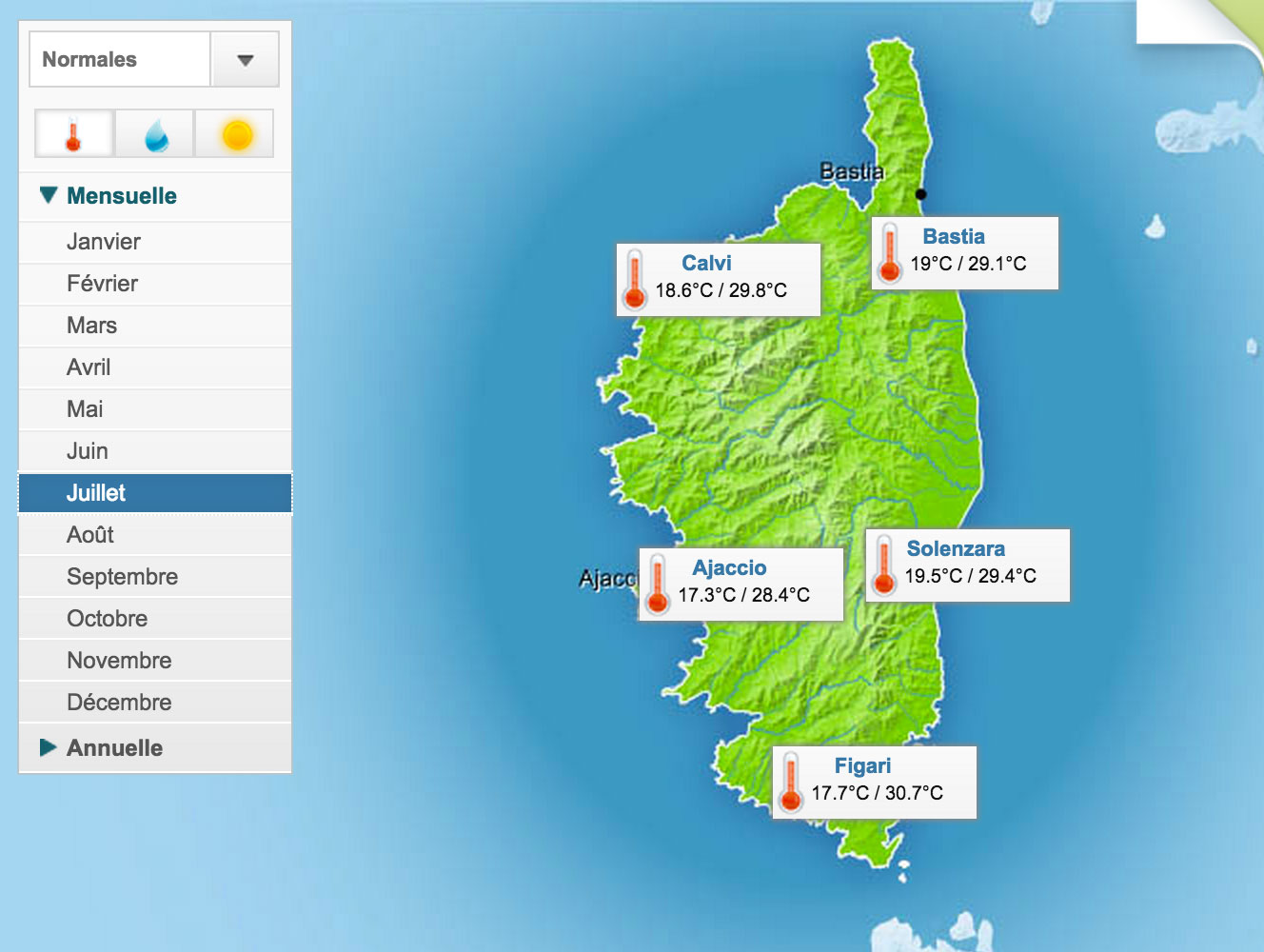Select the Annuelle heading
The height and width of the screenshot is (952, 1264).
point(114,748)
